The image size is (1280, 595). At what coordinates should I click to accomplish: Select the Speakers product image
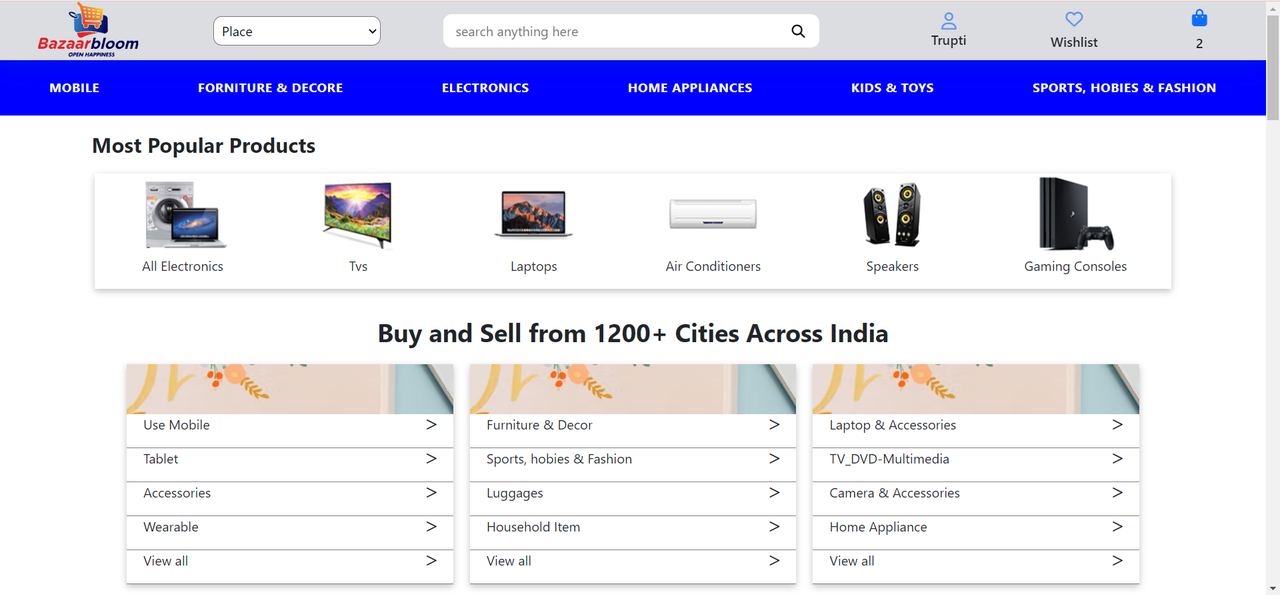(x=892, y=214)
